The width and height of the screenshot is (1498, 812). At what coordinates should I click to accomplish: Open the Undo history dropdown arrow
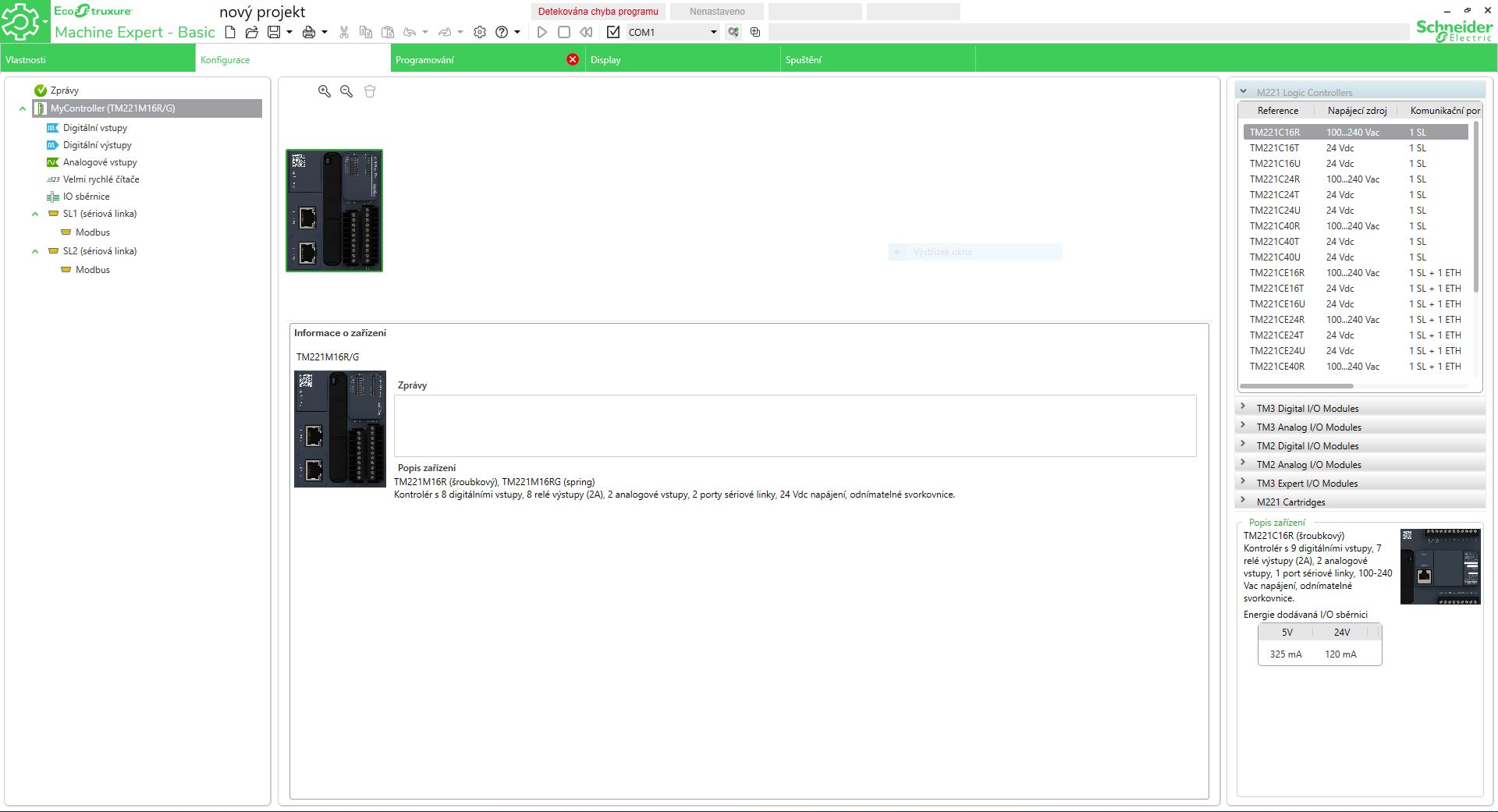(x=425, y=32)
